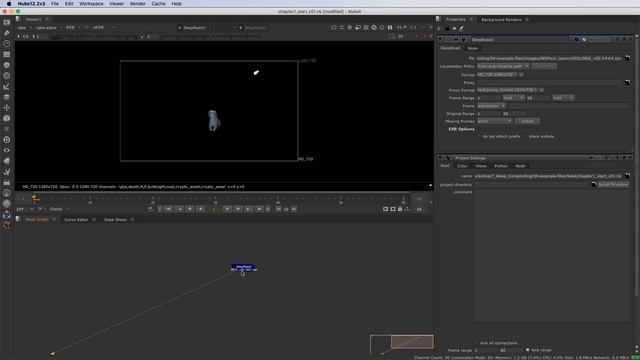Open first Frame Range hold dropdown

513,98
